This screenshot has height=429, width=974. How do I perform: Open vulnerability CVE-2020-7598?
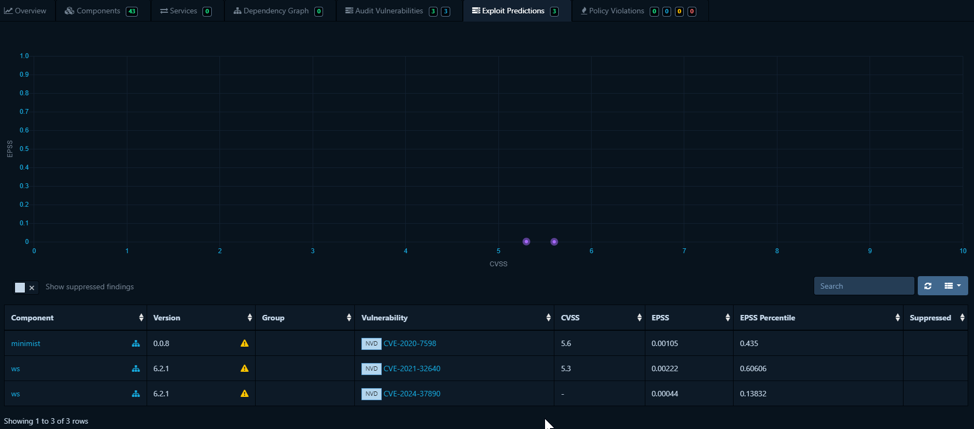pyautogui.click(x=410, y=343)
